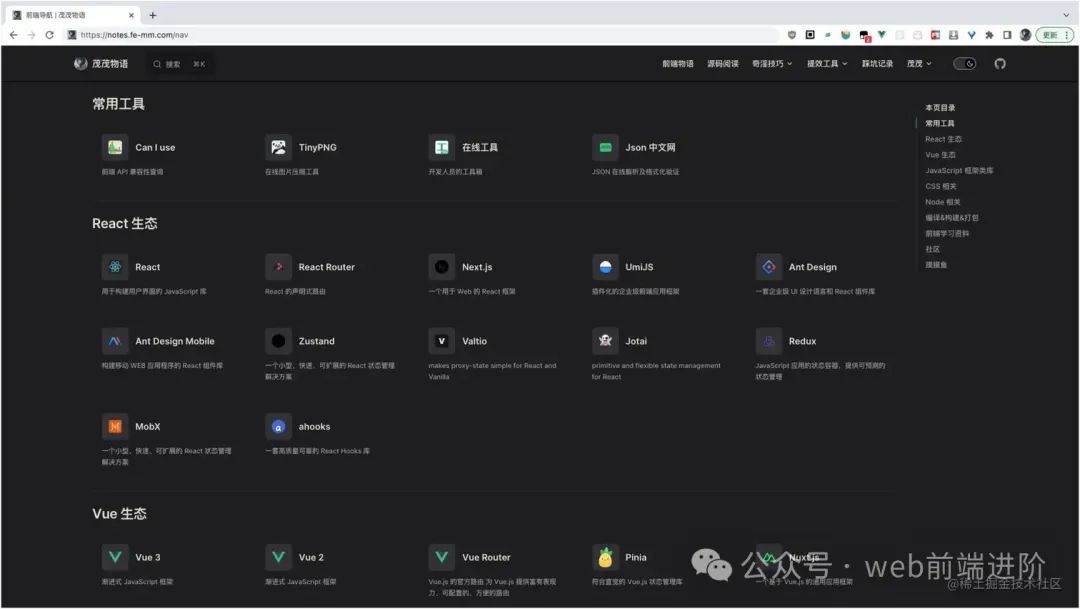The width and height of the screenshot is (1080, 609).
Task: Click the Json 中文网 card icon
Action: (x=605, y=147)
